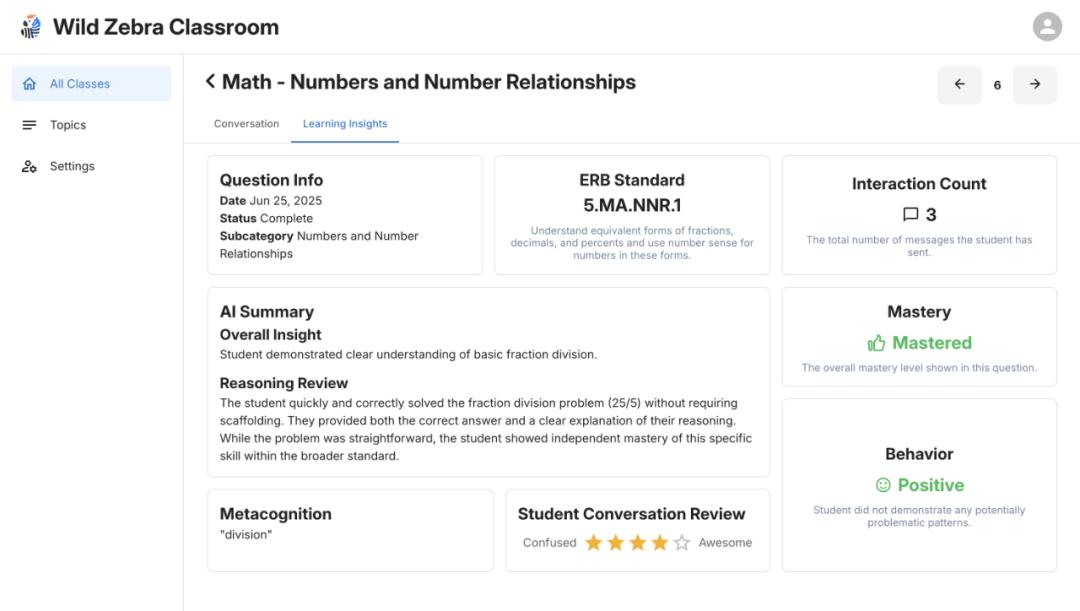Click the All Classes home icon

point(29,84)
